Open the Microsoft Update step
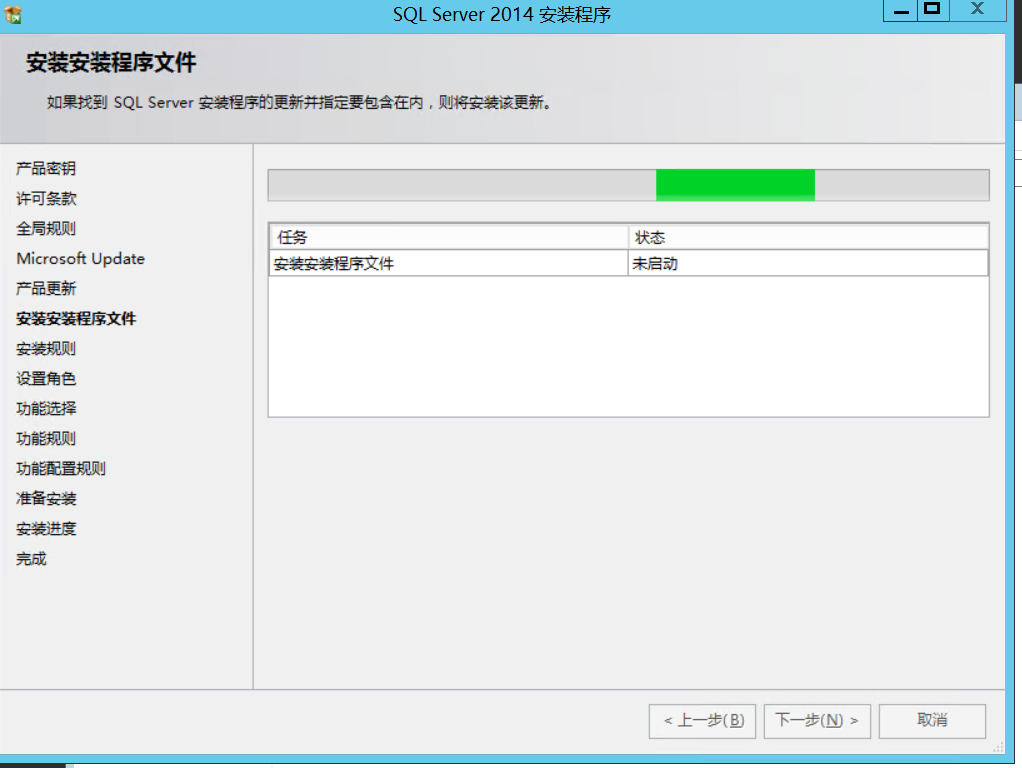This screenshot has height=768, width=1022. click(x=80, y=258)
